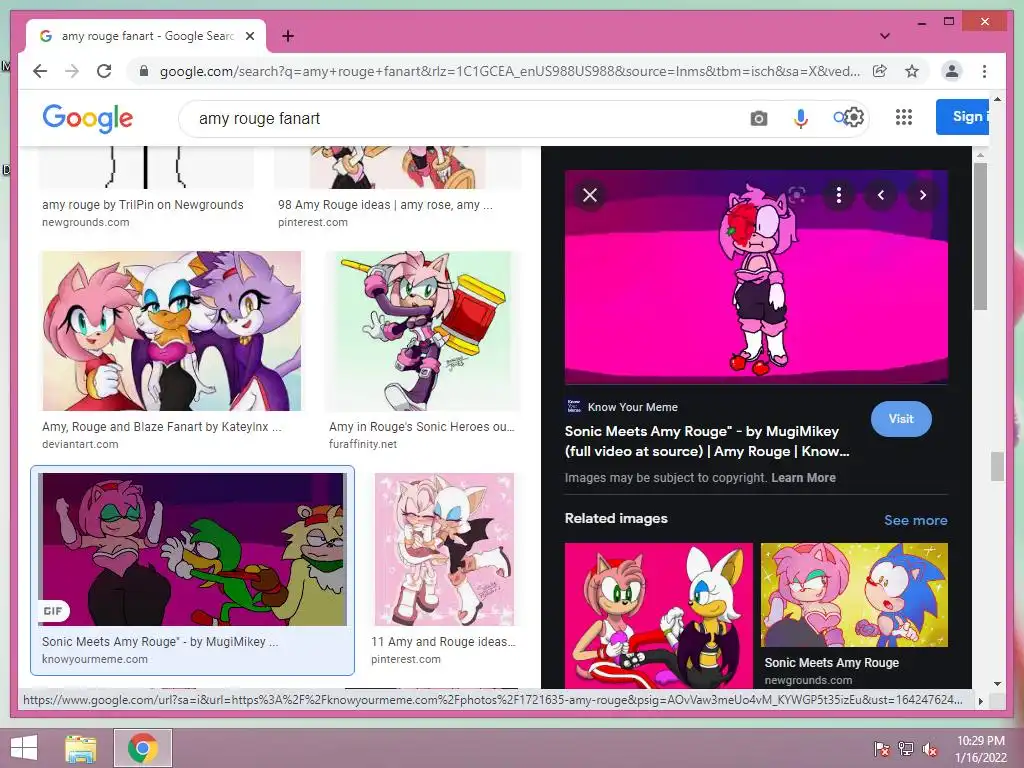Viewport: 1024px width, 768px height.
Task: Go to Google home via logo
Action: tap(88, 118)
